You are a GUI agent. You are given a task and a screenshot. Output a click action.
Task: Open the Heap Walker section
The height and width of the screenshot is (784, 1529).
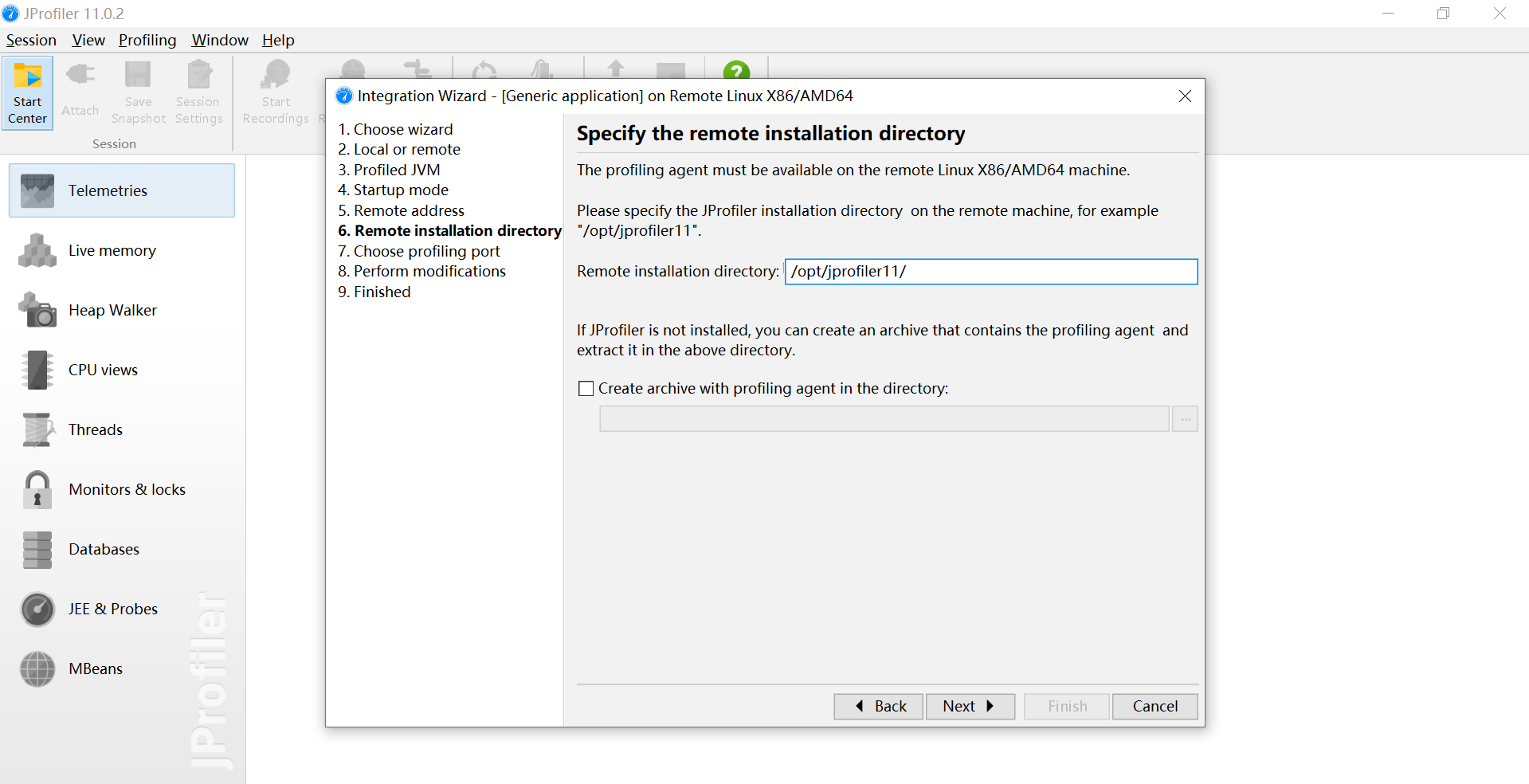coord(122,310)
